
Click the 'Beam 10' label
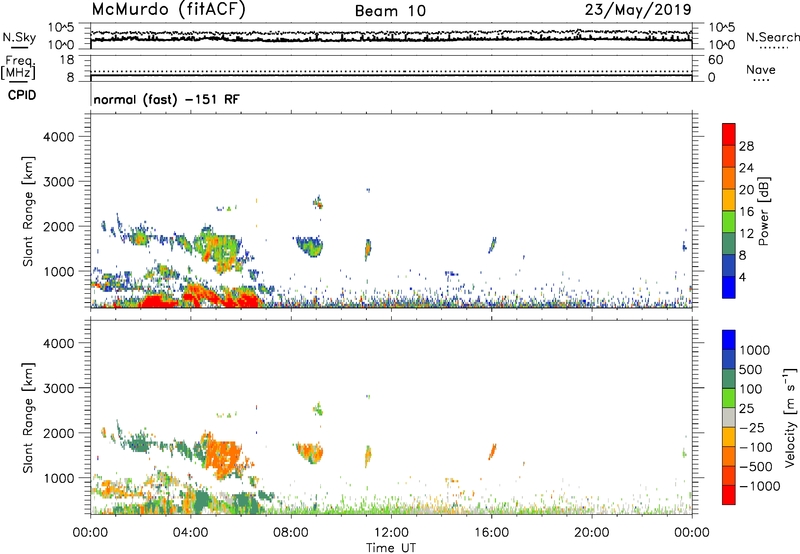click(x=390, y=11)
